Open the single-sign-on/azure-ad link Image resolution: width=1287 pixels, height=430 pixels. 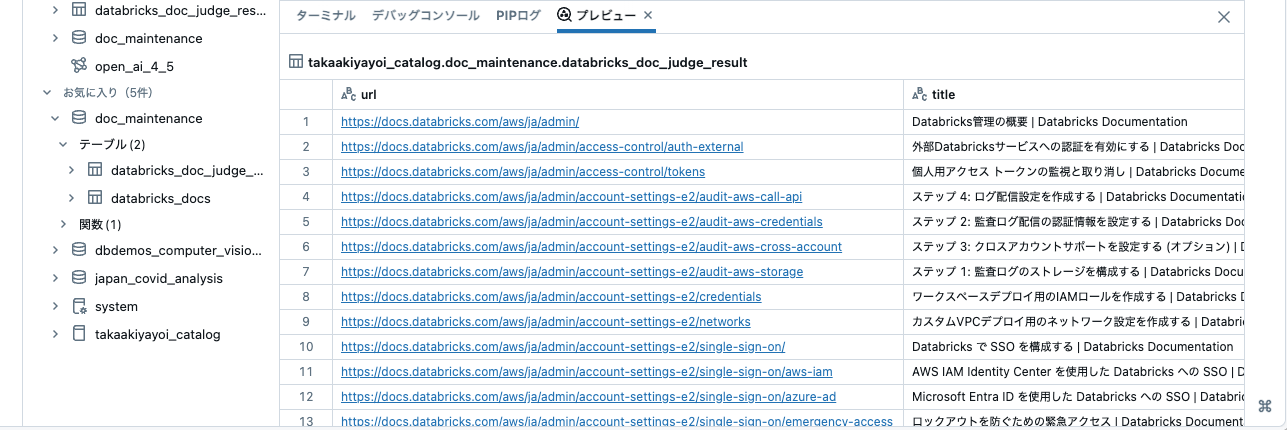click(588, 397)
